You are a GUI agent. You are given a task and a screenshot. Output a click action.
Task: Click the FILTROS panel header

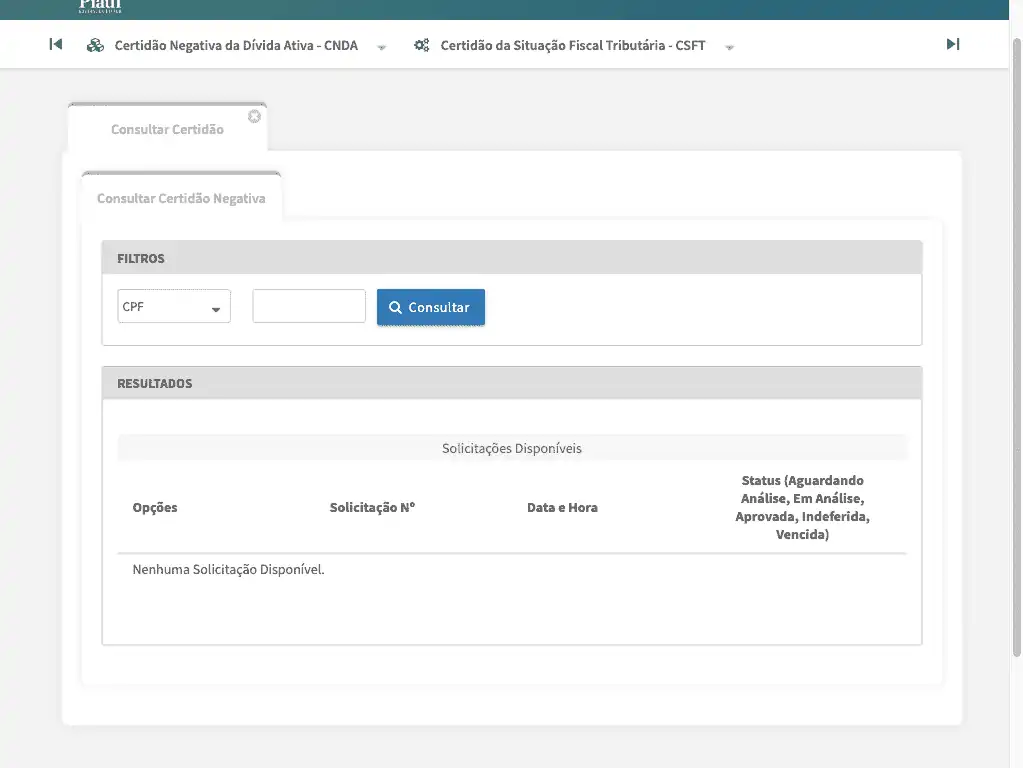coord(511,258)
